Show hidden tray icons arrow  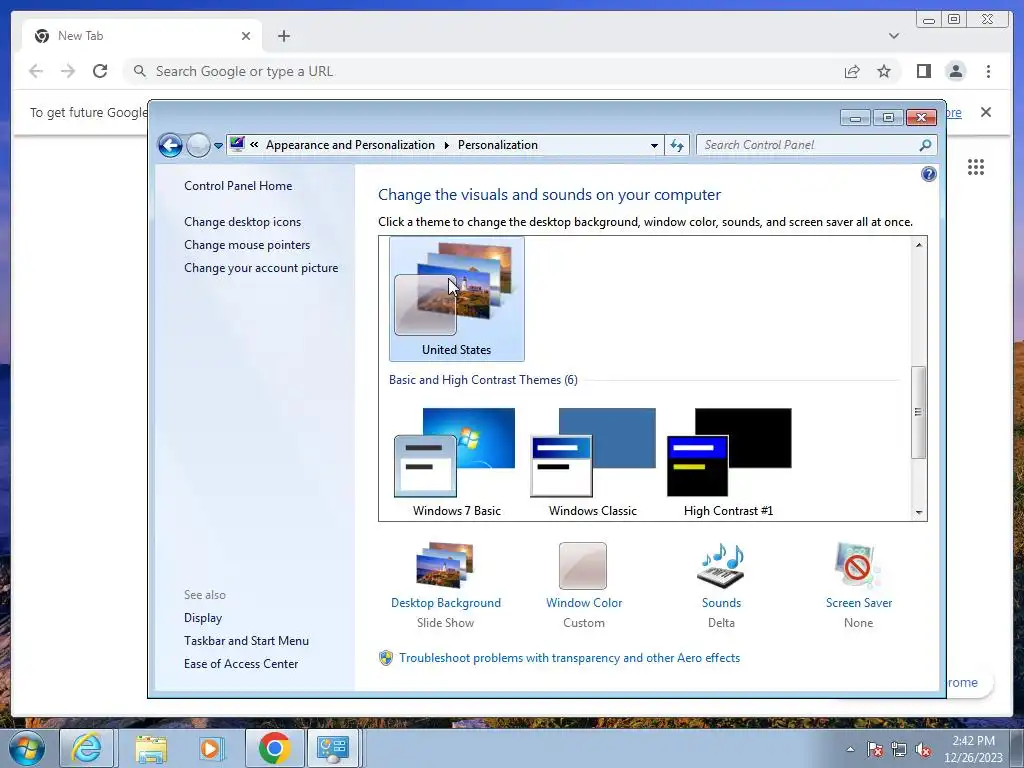(x=850, y=749)
